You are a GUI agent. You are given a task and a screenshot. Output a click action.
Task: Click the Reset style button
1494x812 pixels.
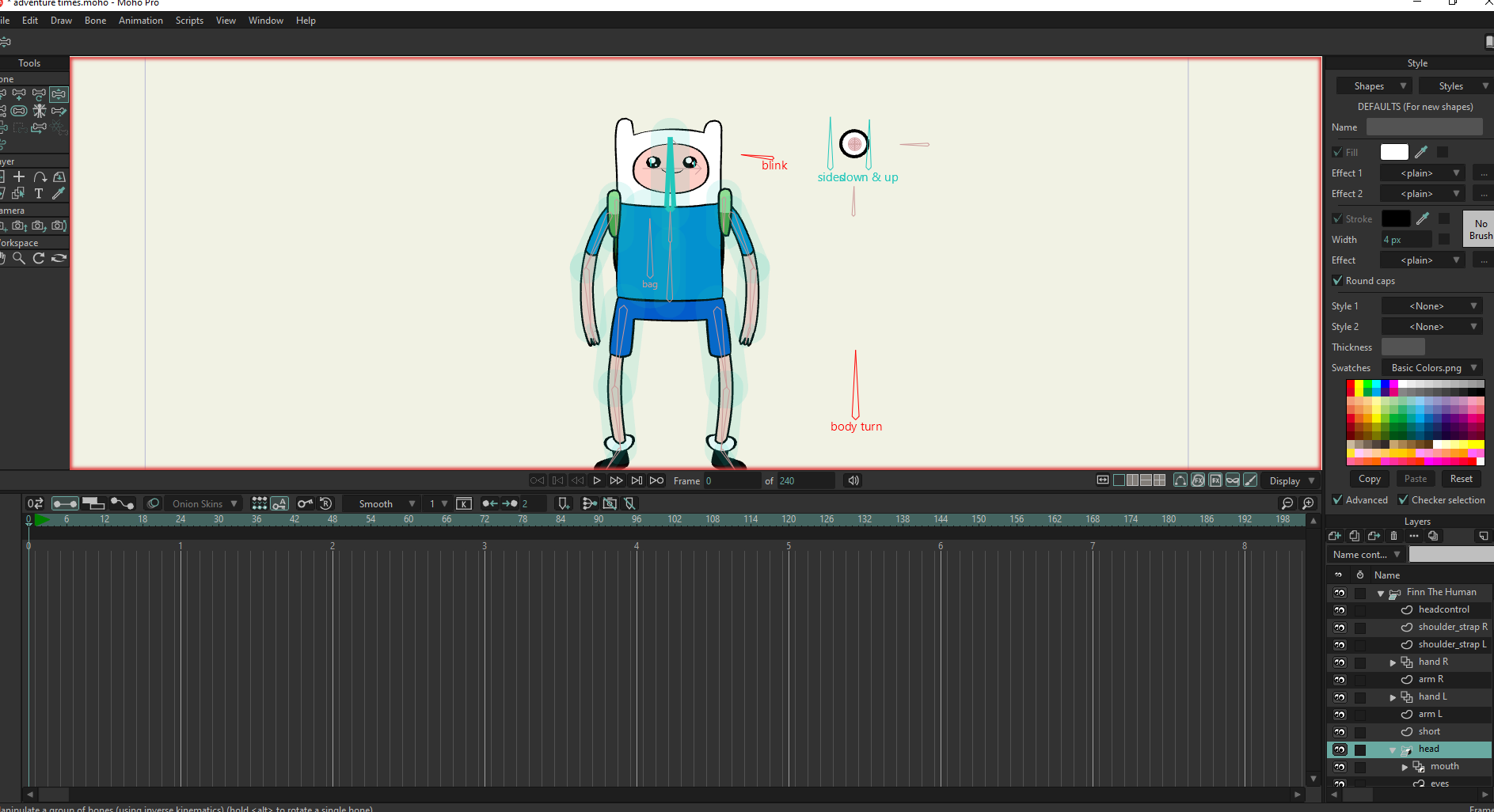[x=1461, y=479]
